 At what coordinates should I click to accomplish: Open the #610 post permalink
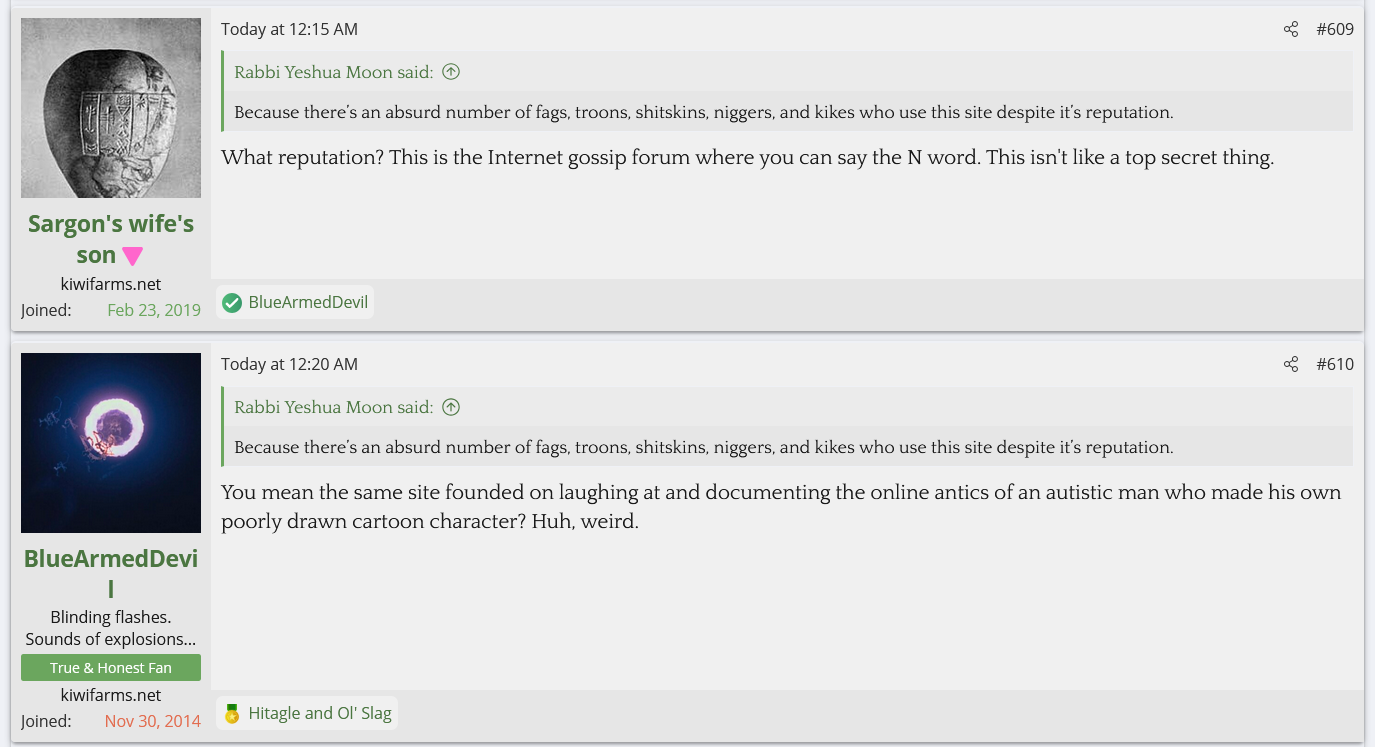pyautogui.click(x=1335, y=364)
